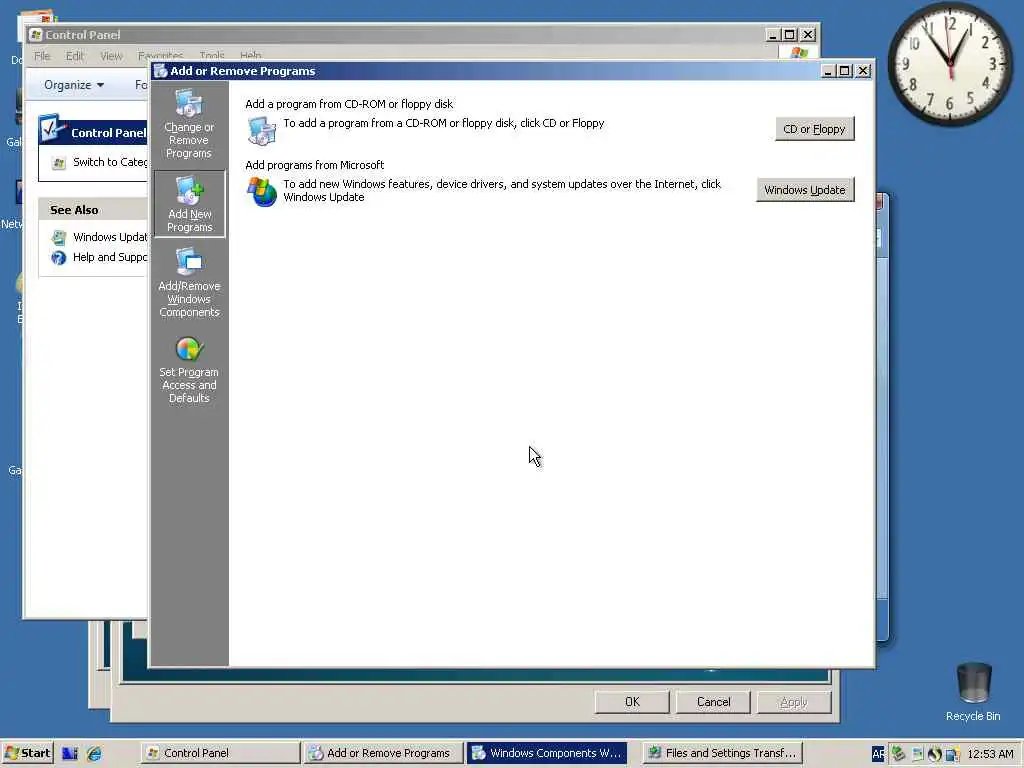Close the Add or Remove Programs window

coord(863,71)
